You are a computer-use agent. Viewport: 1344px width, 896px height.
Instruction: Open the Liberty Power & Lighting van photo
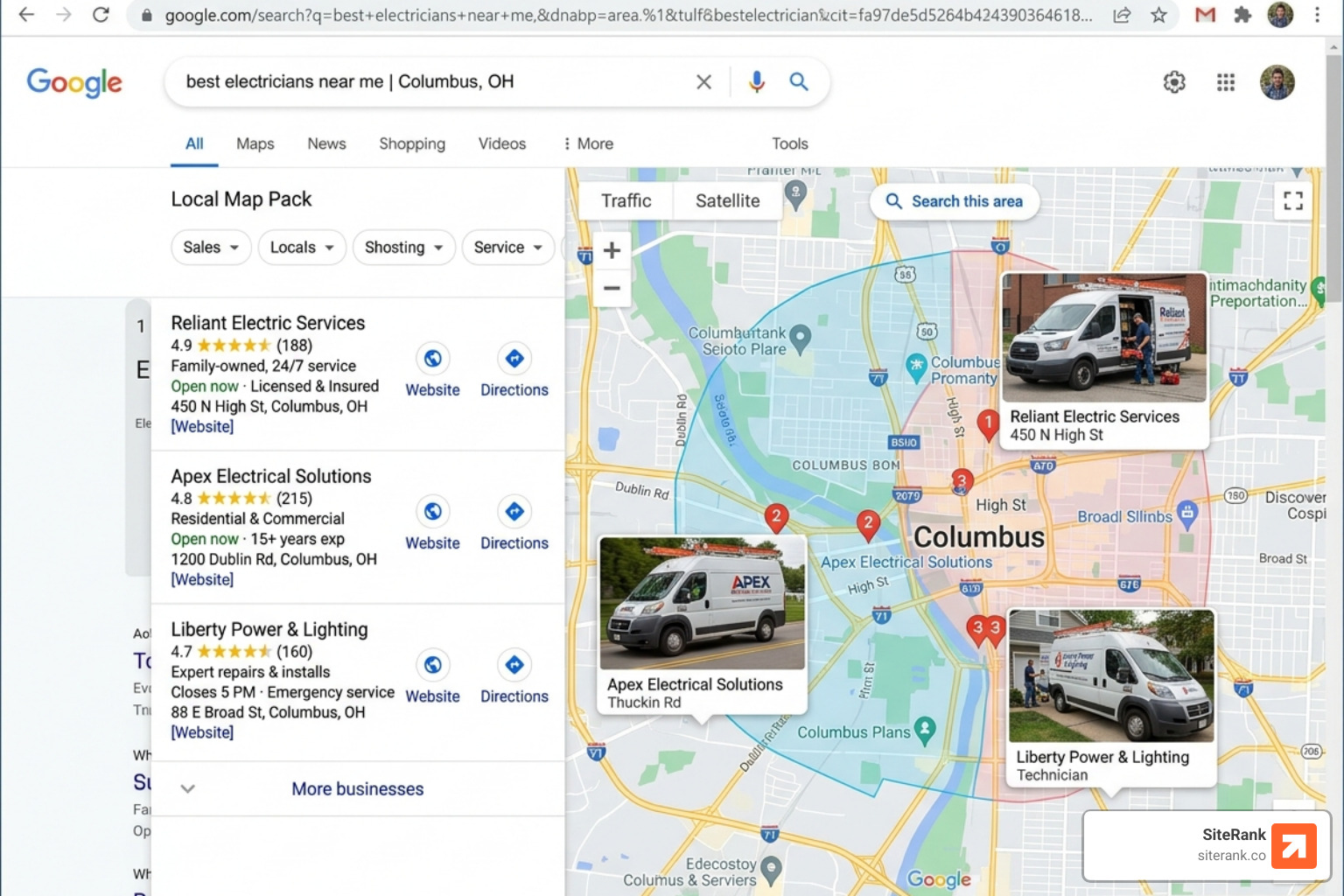[x=1111, y=676]
